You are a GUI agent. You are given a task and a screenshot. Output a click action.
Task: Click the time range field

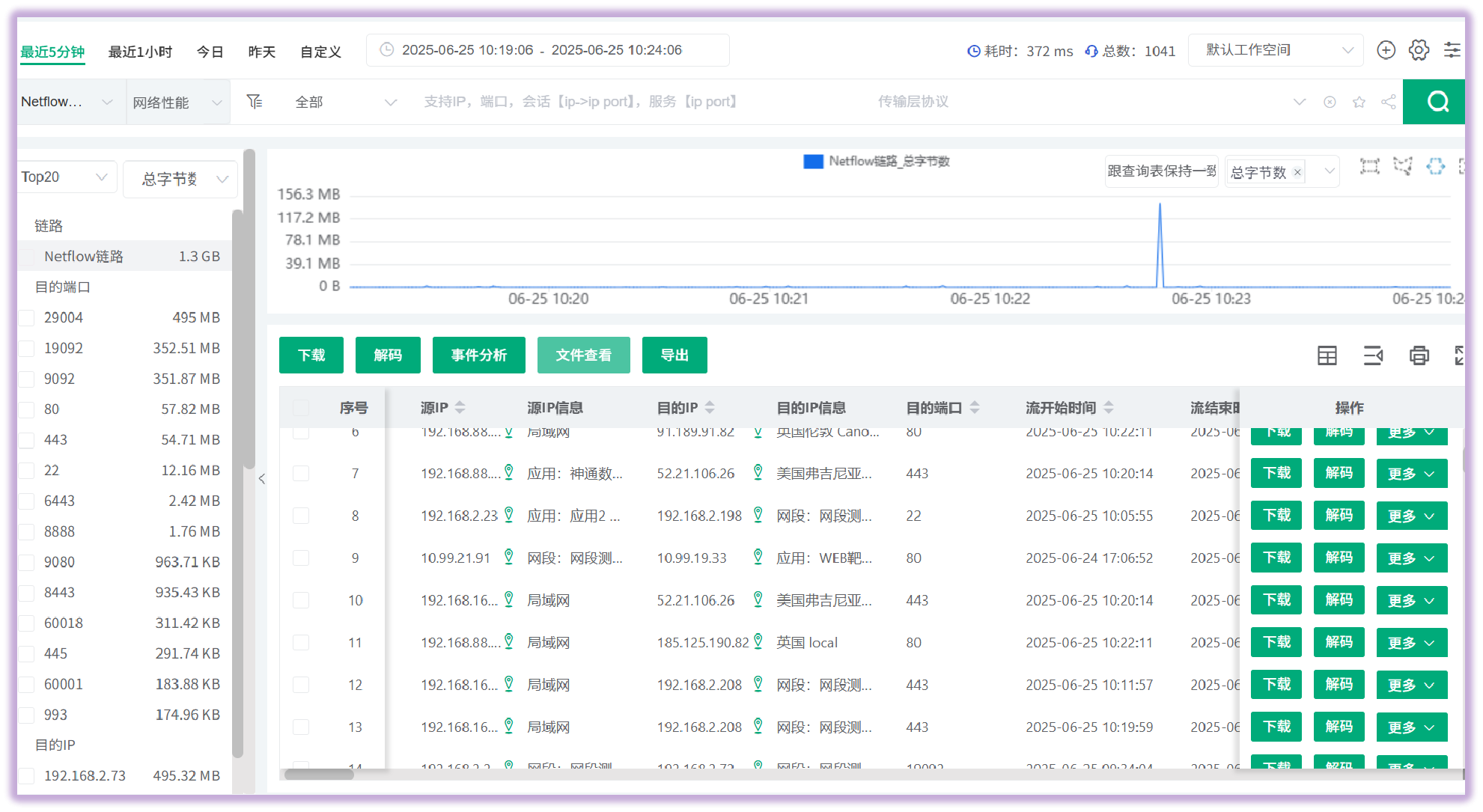[547, 50]
